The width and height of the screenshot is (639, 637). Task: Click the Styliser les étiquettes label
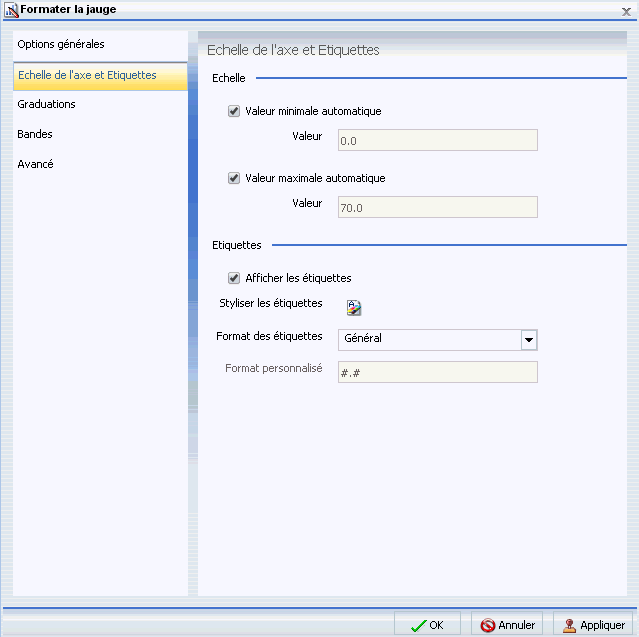pyautogui.click(x=271, y=303)
